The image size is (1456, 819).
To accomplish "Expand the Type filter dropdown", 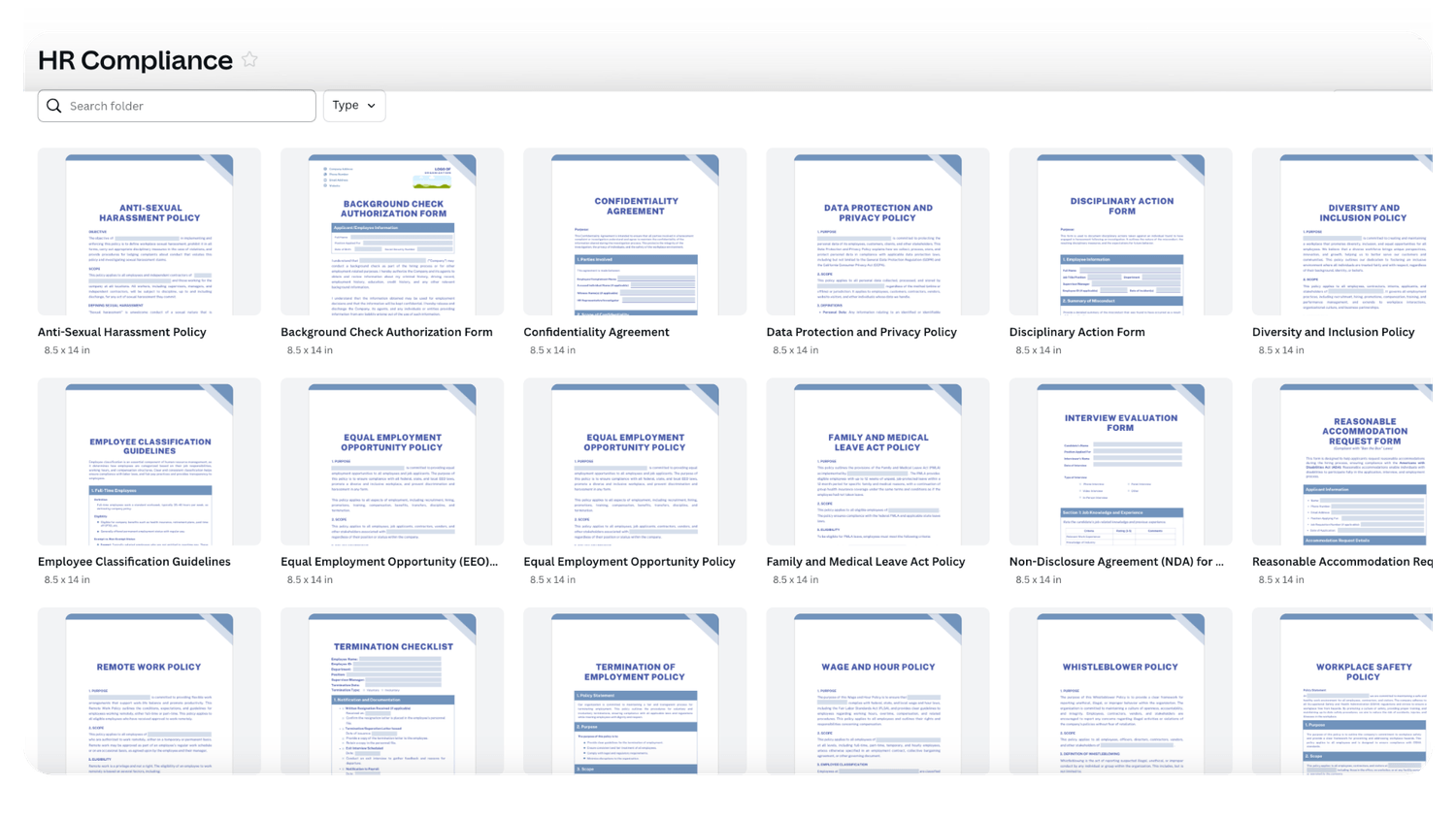I will coord(353,106).
